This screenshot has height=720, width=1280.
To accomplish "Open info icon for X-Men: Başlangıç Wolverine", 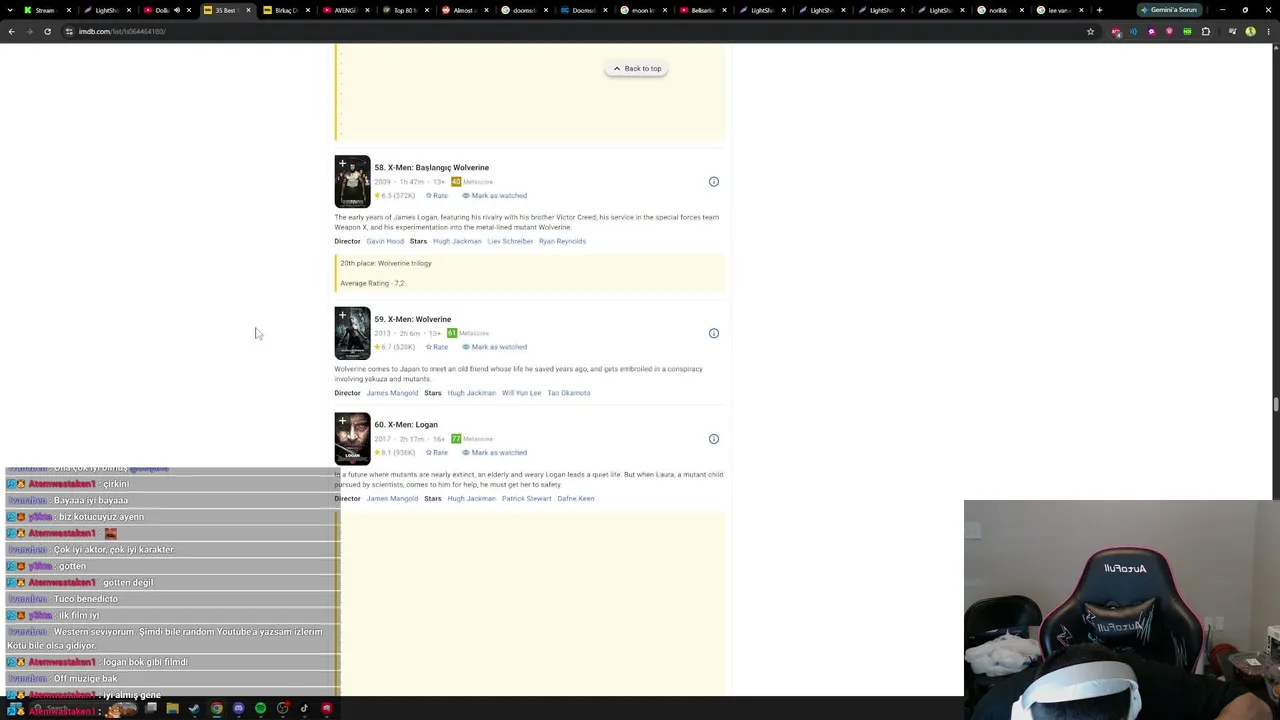I will pyautogui.click(x=714, y=182).
